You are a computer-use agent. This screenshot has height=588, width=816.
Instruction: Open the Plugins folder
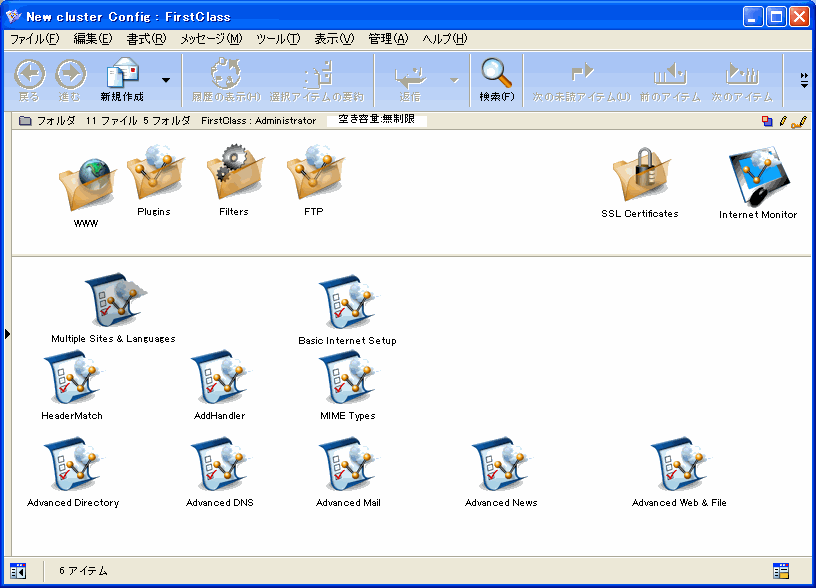pyautogui.click(x=154, y=173)
